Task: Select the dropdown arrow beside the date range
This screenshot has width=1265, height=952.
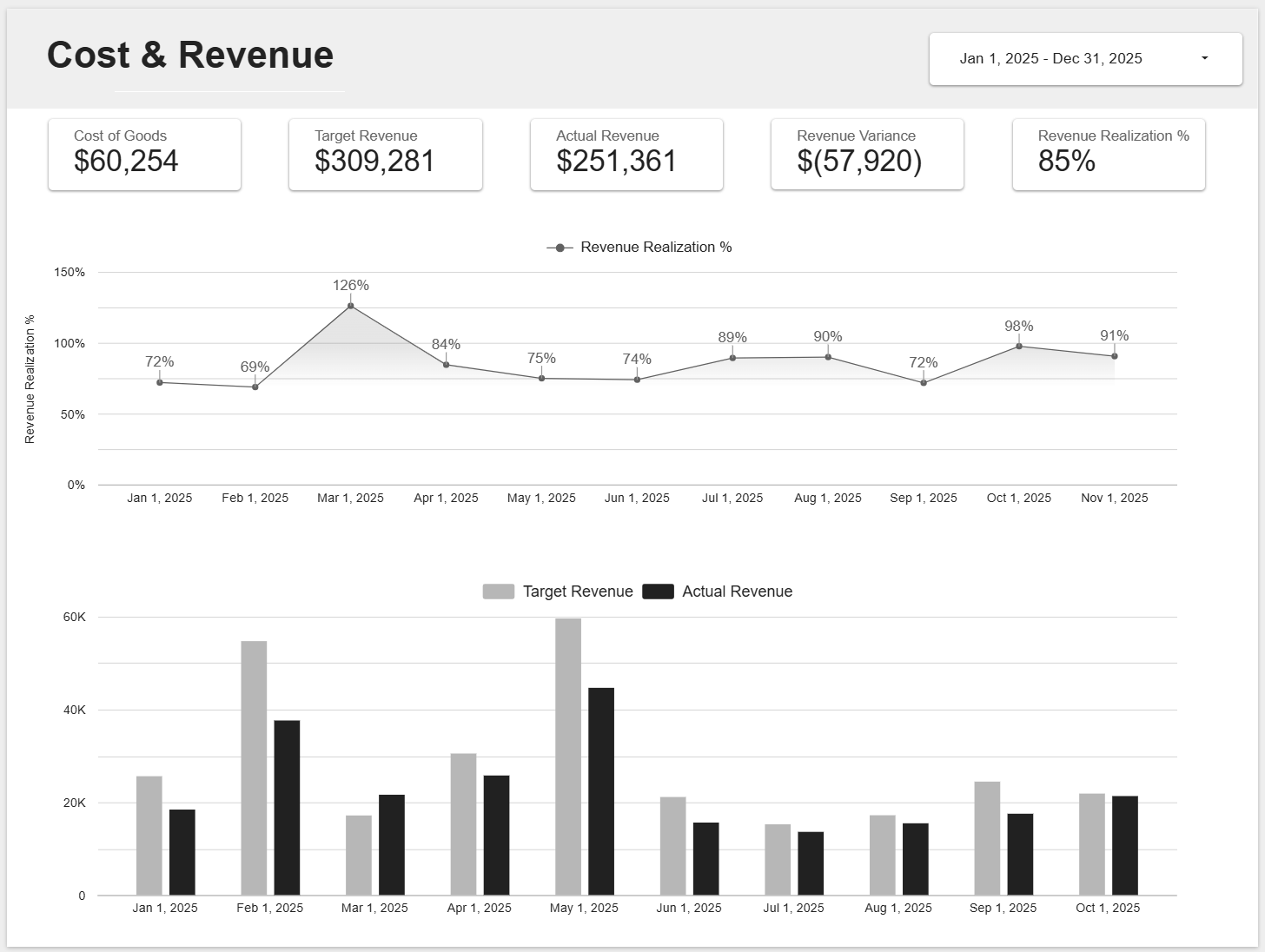Action: 1204,57
